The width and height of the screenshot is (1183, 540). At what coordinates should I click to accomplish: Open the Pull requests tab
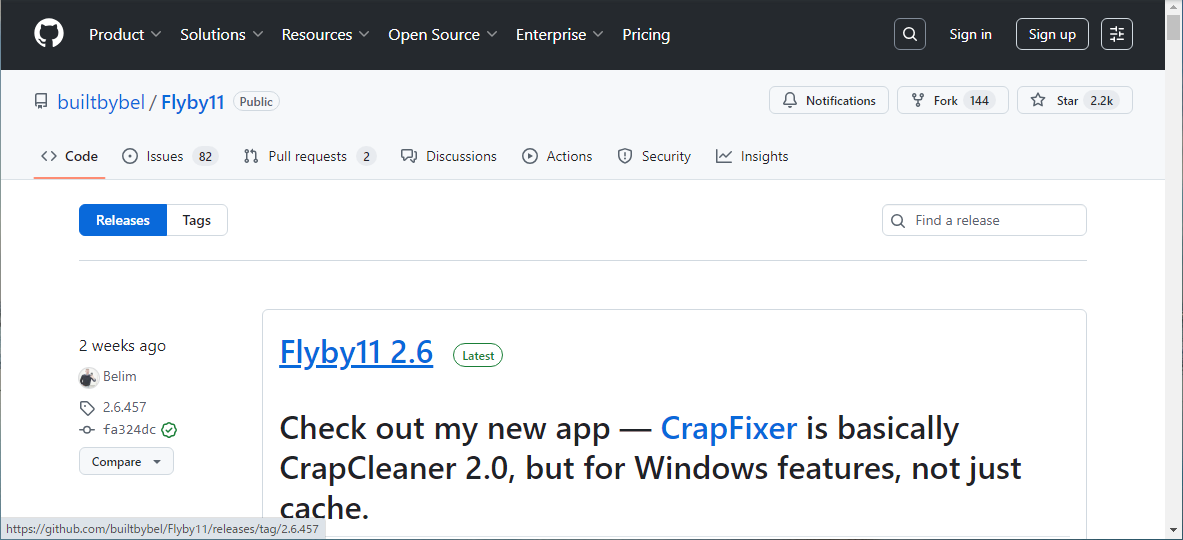[310, 156]
